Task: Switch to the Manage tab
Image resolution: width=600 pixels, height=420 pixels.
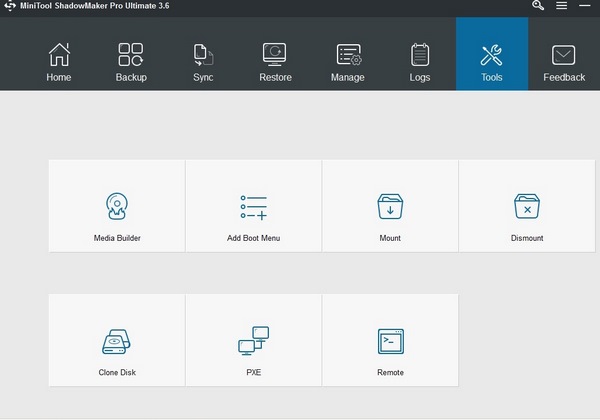Action: coord(347,62)
